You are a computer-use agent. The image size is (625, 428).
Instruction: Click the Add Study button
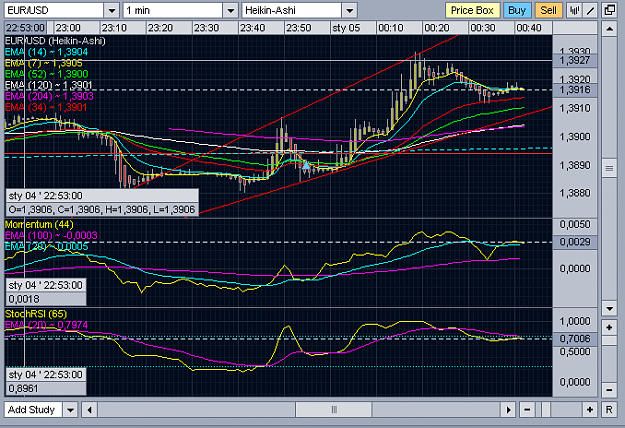[33, 410]
